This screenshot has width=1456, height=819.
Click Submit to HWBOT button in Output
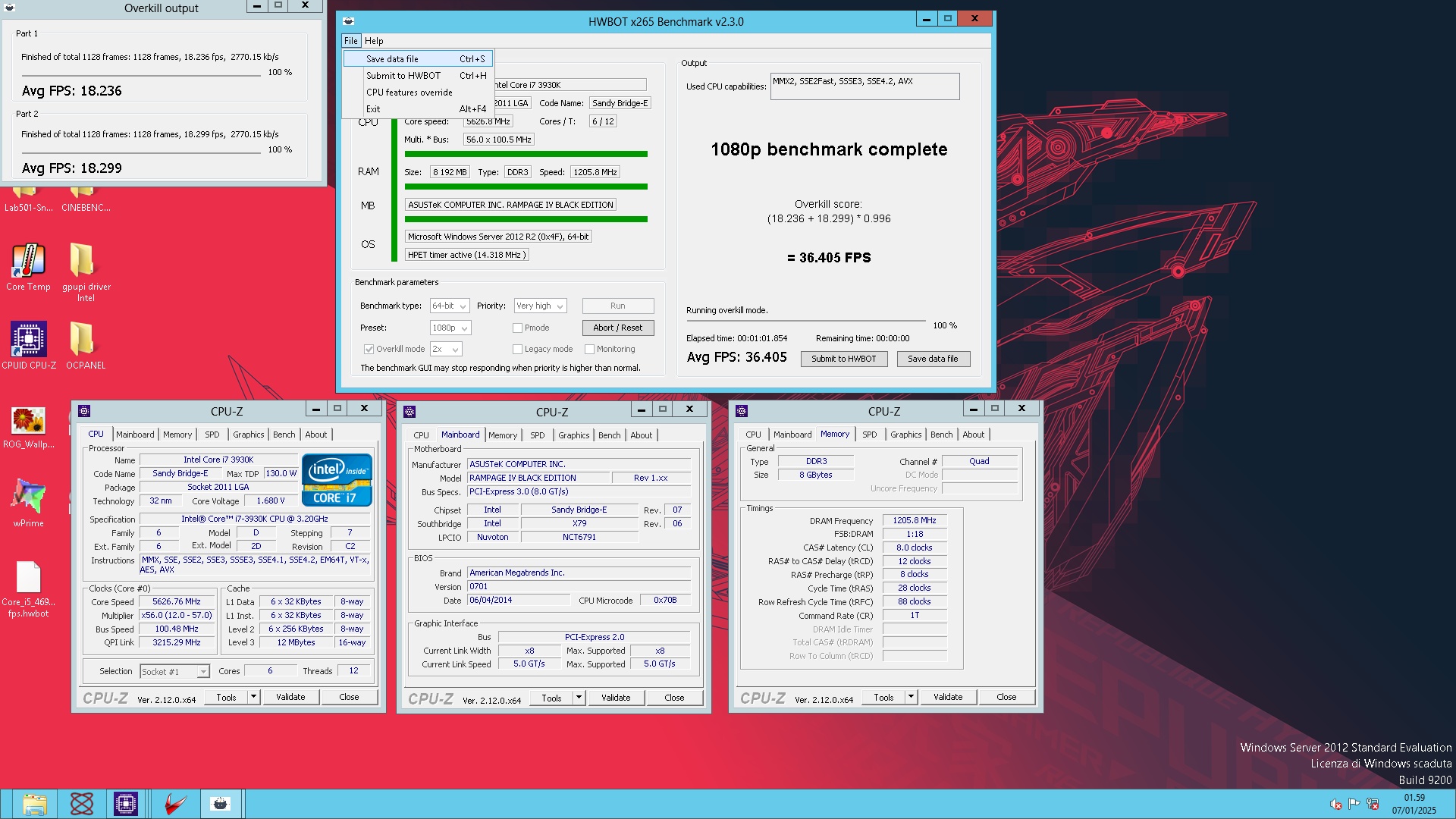[844, 359]
